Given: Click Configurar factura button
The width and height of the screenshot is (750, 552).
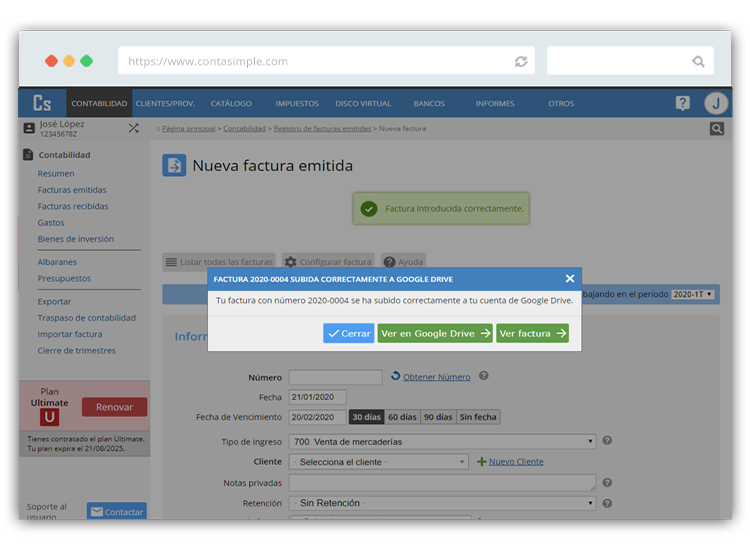Looking at the screenshot, I should (328, 262).
